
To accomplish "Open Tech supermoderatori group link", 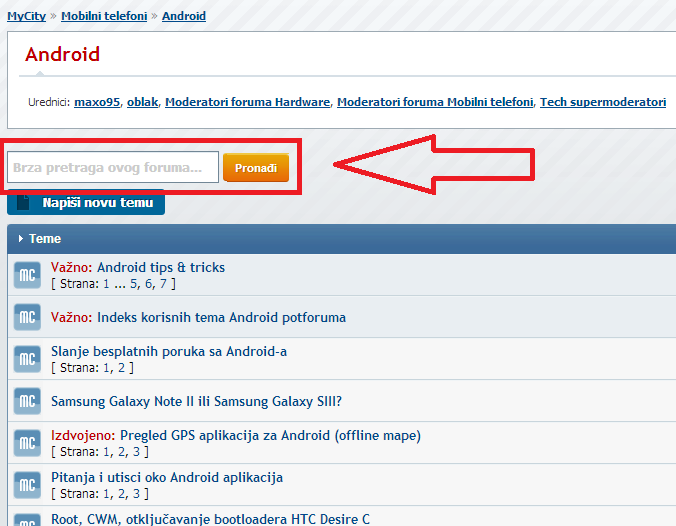I will [x=603, y=102].
